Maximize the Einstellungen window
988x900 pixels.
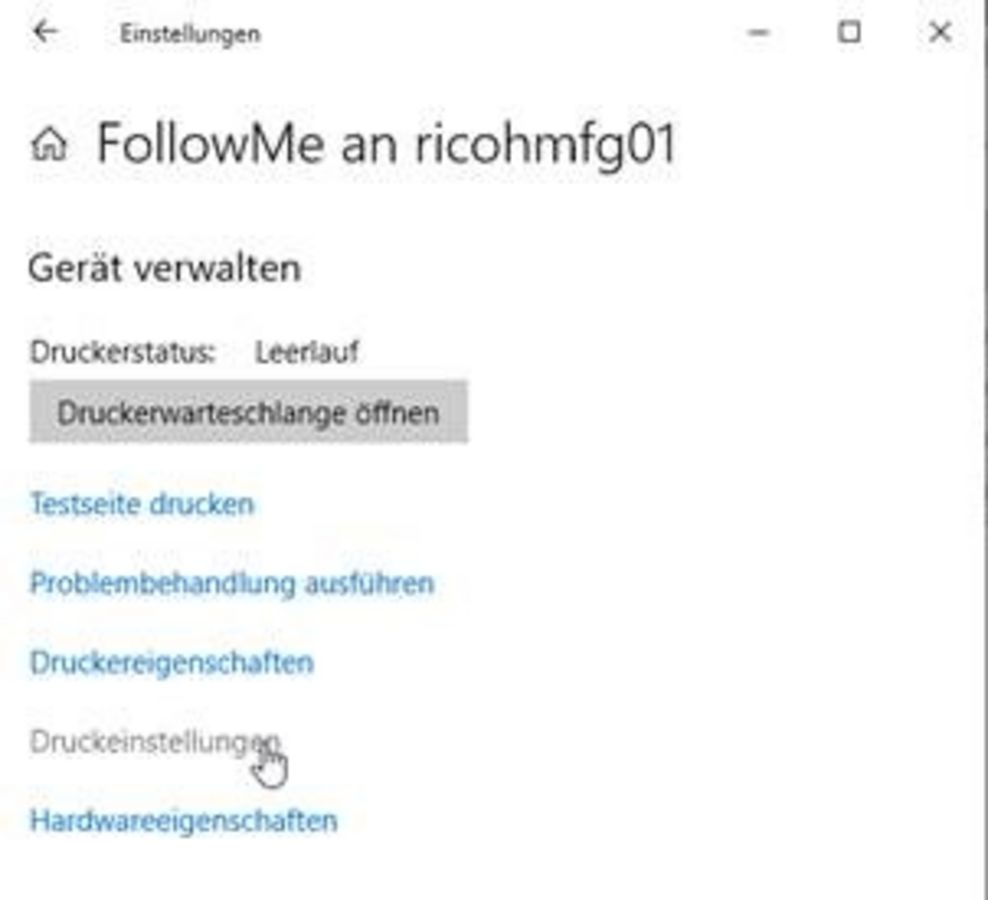click(x=849, y=32)
